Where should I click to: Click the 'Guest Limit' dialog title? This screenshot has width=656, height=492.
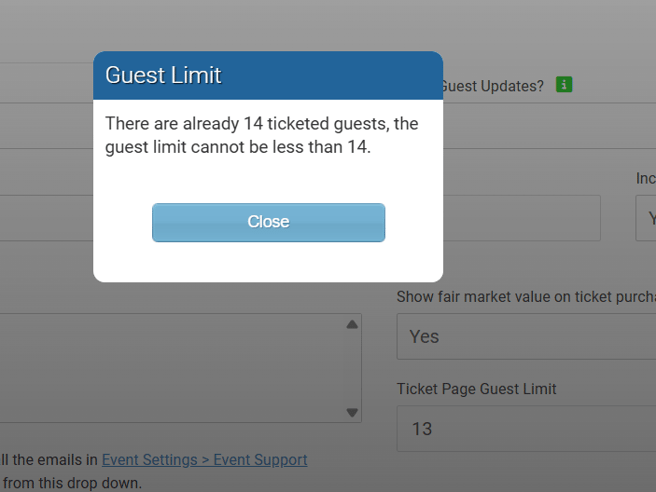click(x=163, y=75)
